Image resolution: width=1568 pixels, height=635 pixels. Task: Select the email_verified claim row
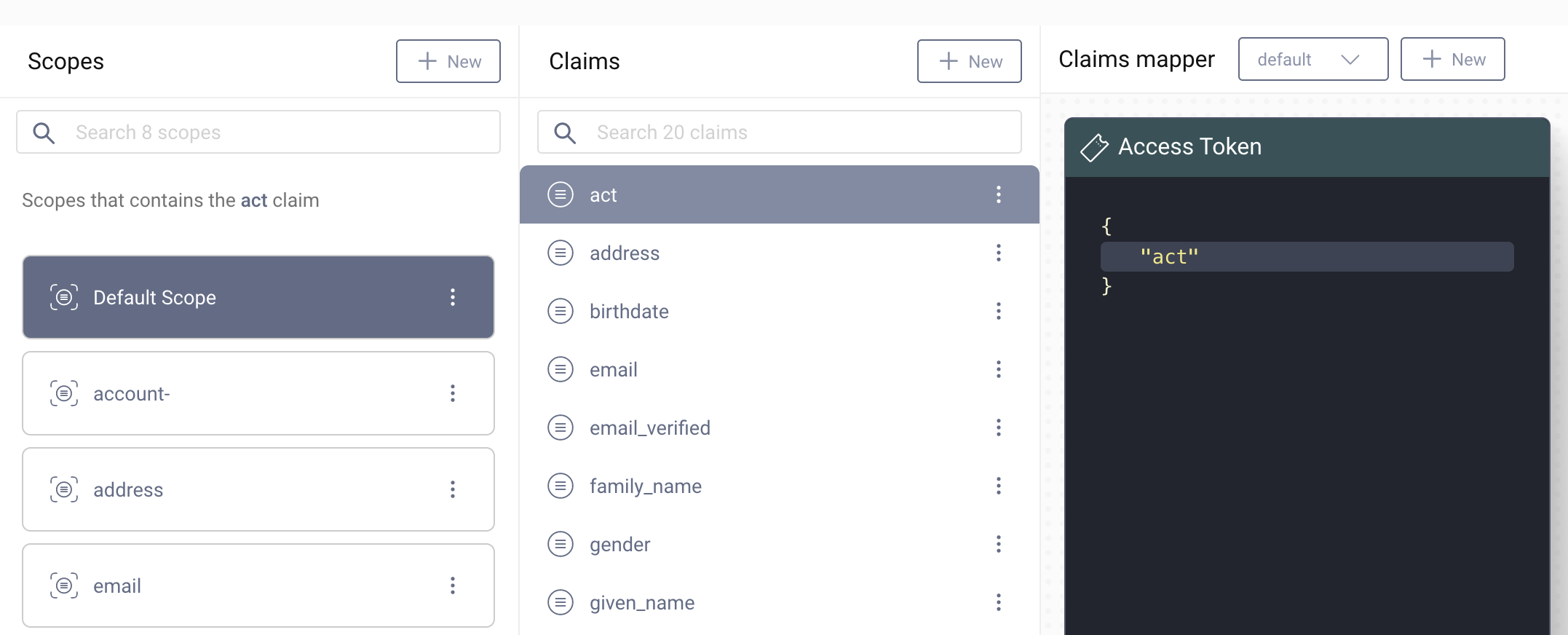coord(780,427)
